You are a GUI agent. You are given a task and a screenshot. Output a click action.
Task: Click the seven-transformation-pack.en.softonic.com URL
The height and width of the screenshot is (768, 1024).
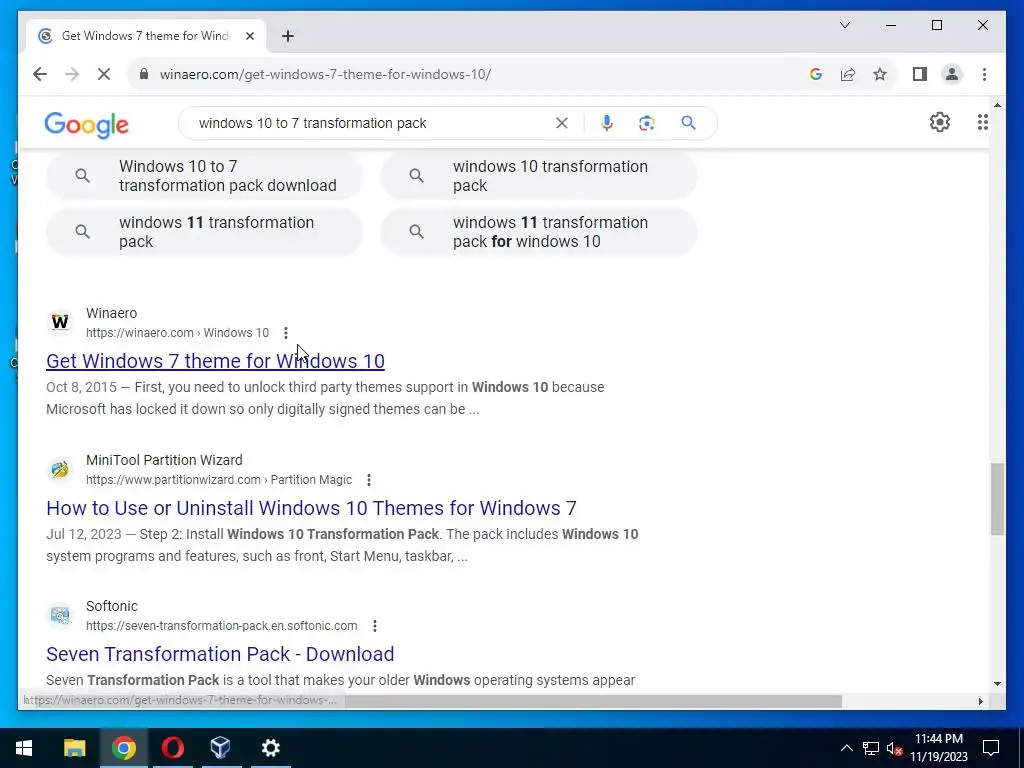click(x=221, y=626)
